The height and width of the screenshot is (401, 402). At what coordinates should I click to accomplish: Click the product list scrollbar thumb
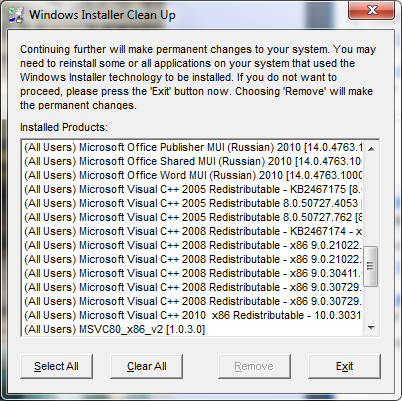[371, 266]
